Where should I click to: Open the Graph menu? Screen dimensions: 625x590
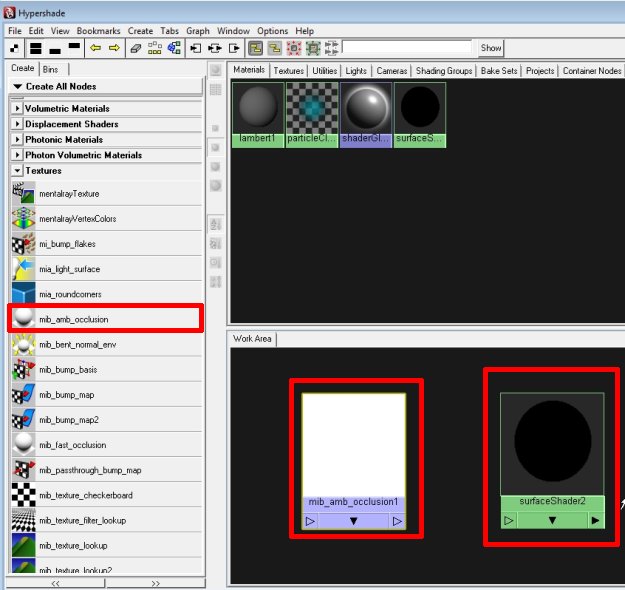coord(198,31)
